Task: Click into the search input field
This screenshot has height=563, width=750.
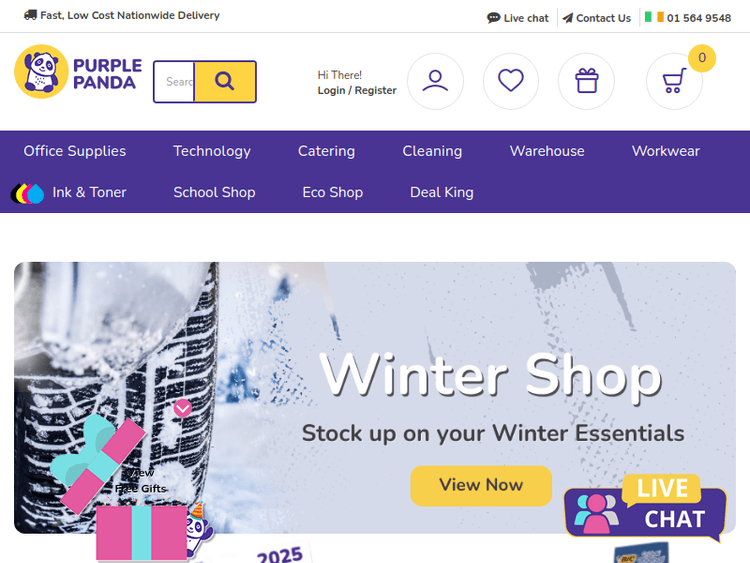Action: coord(174,81)
